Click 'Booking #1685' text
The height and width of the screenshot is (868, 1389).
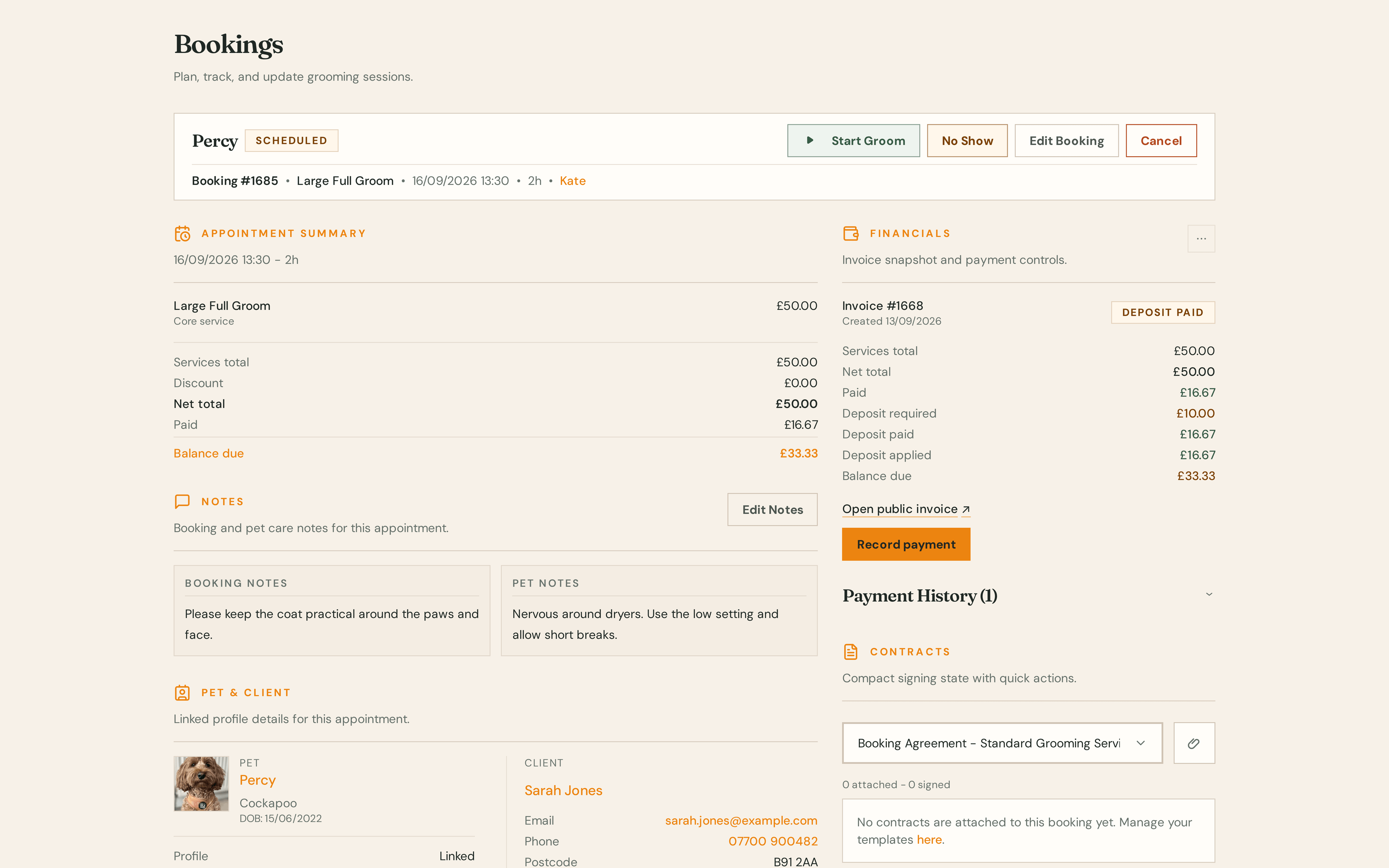(235, 181)
